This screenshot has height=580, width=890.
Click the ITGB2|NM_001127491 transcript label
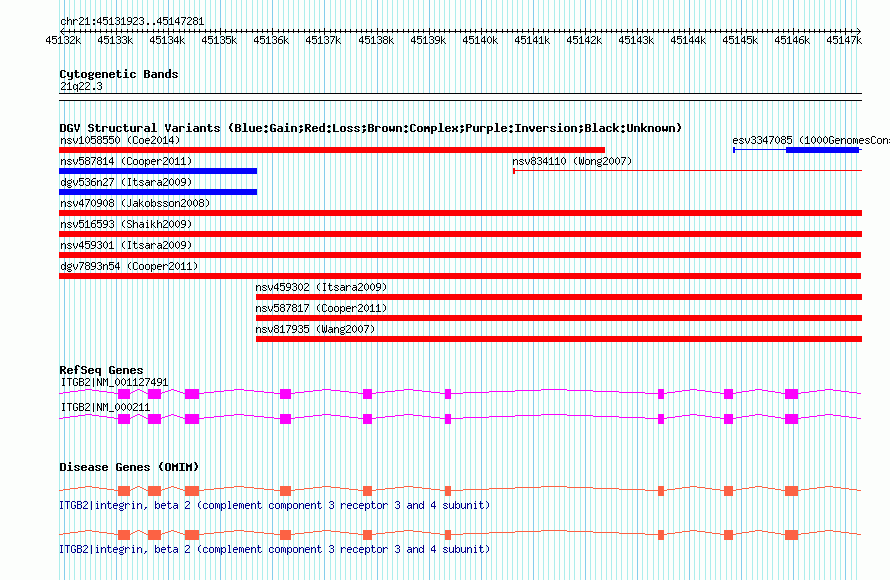(x=115, y=382)
